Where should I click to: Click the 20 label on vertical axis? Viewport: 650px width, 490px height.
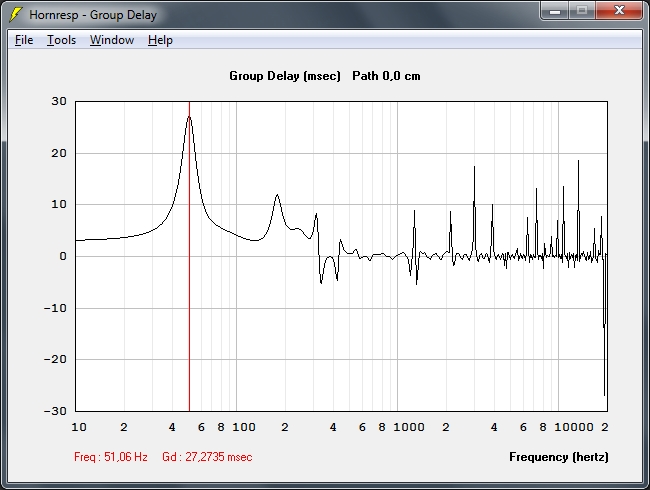coord(59,153)
